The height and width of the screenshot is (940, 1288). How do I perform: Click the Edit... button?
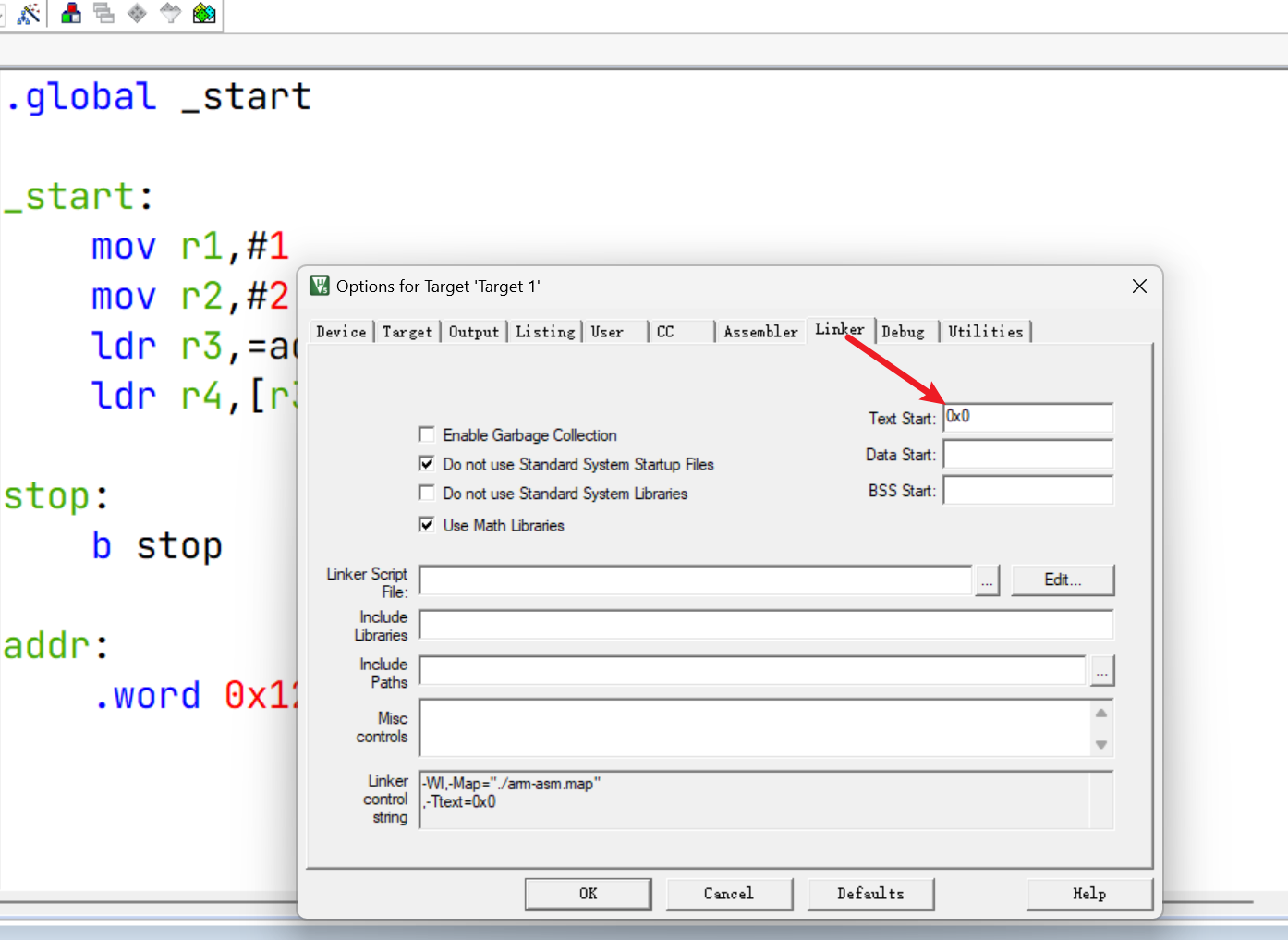[1063, 580]
